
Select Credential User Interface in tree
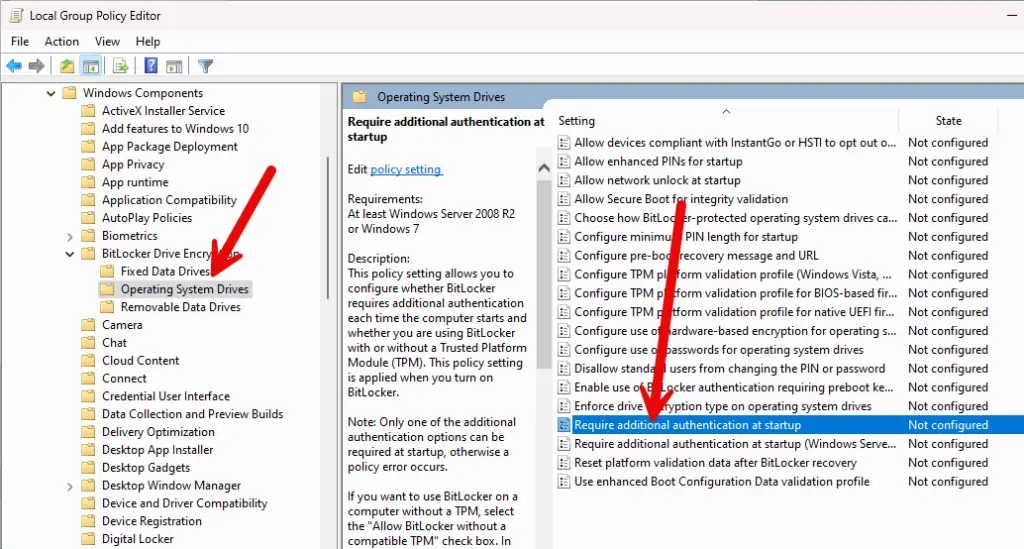(166, 396)
